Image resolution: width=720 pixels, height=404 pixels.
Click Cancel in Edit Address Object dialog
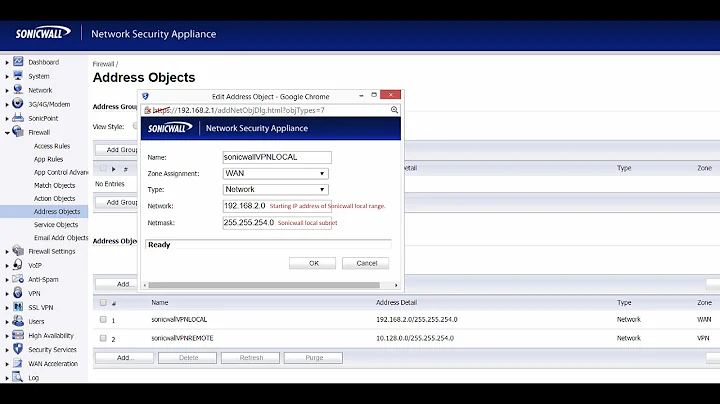tap(366, 263)
